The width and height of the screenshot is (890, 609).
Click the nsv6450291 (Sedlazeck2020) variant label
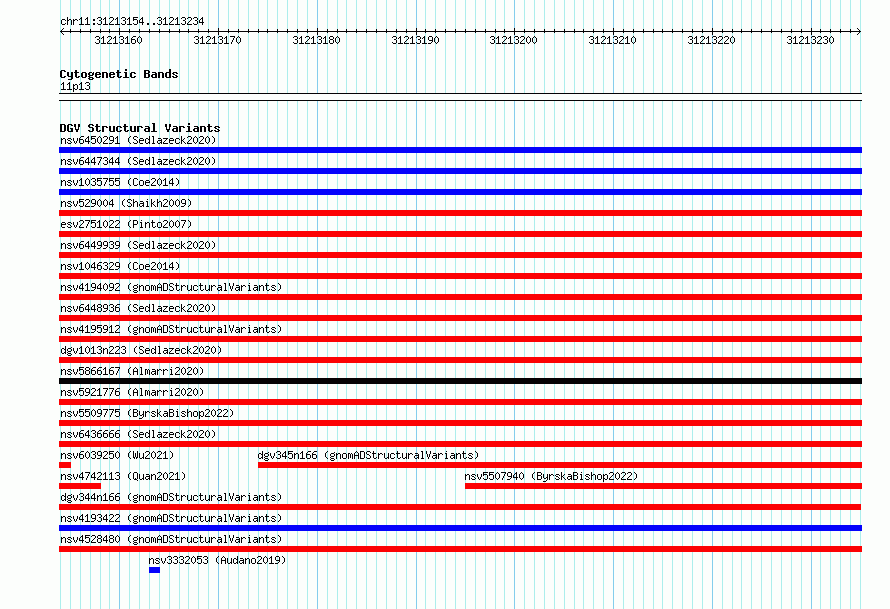click(x=138, y=140)
